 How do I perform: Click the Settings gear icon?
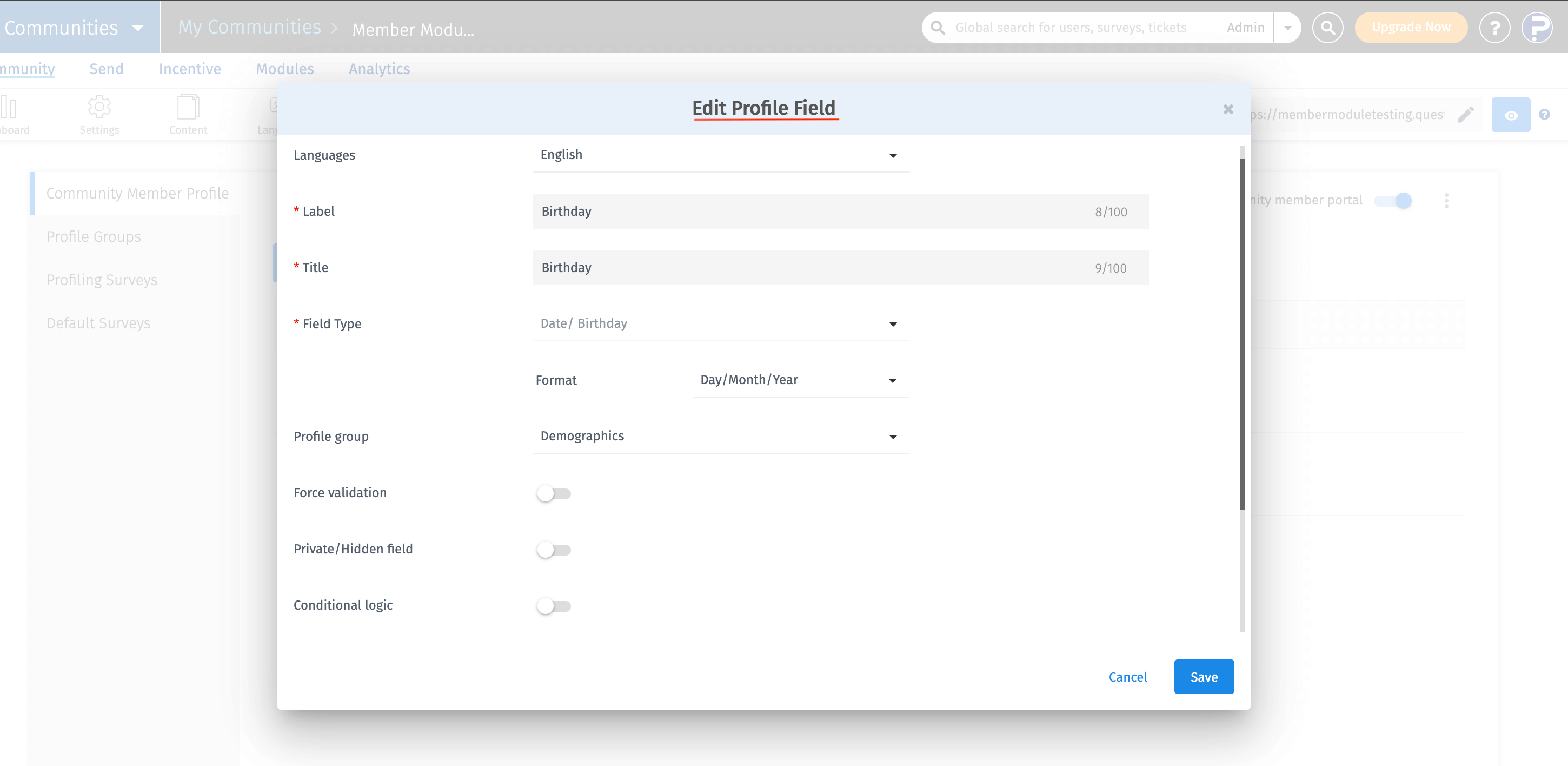coord(99,107)
